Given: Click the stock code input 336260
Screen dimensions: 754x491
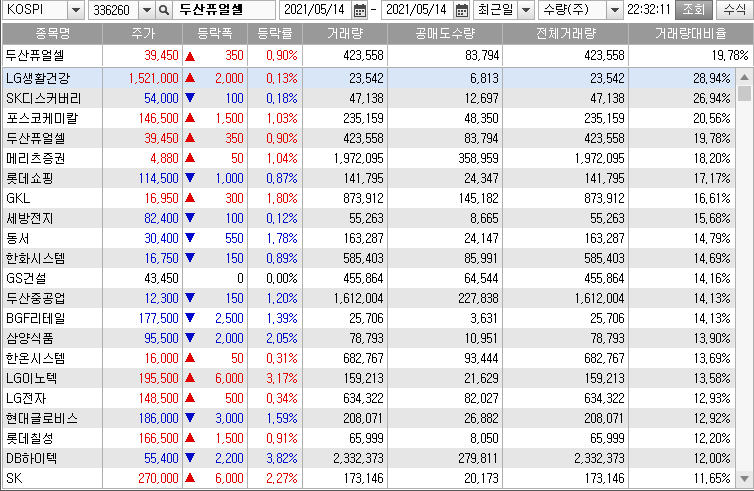Looking at the screenshot, I should [114, 10].
